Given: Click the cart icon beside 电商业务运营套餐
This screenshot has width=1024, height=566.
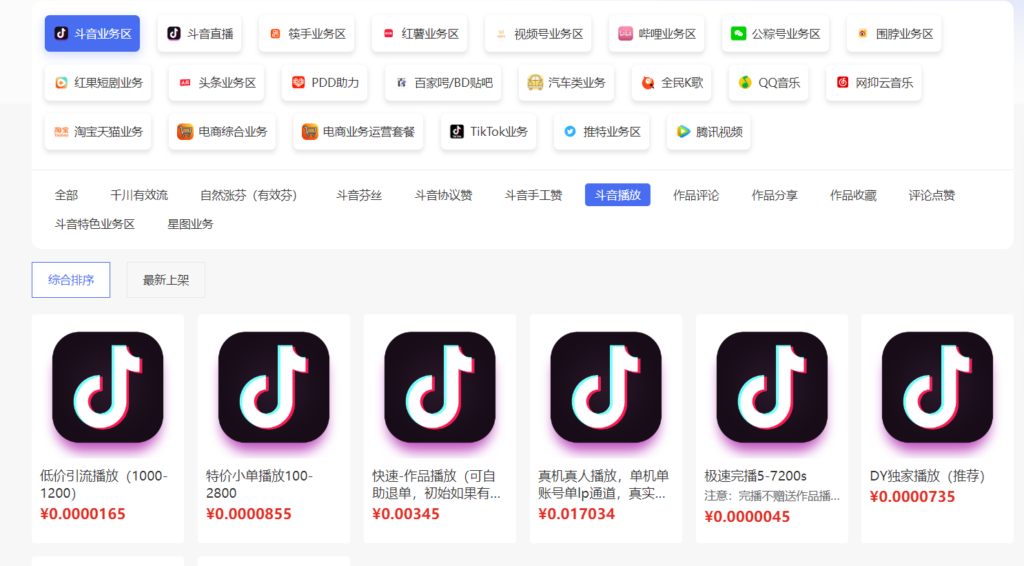Looking at the screenshot, I should coord(310,131).
